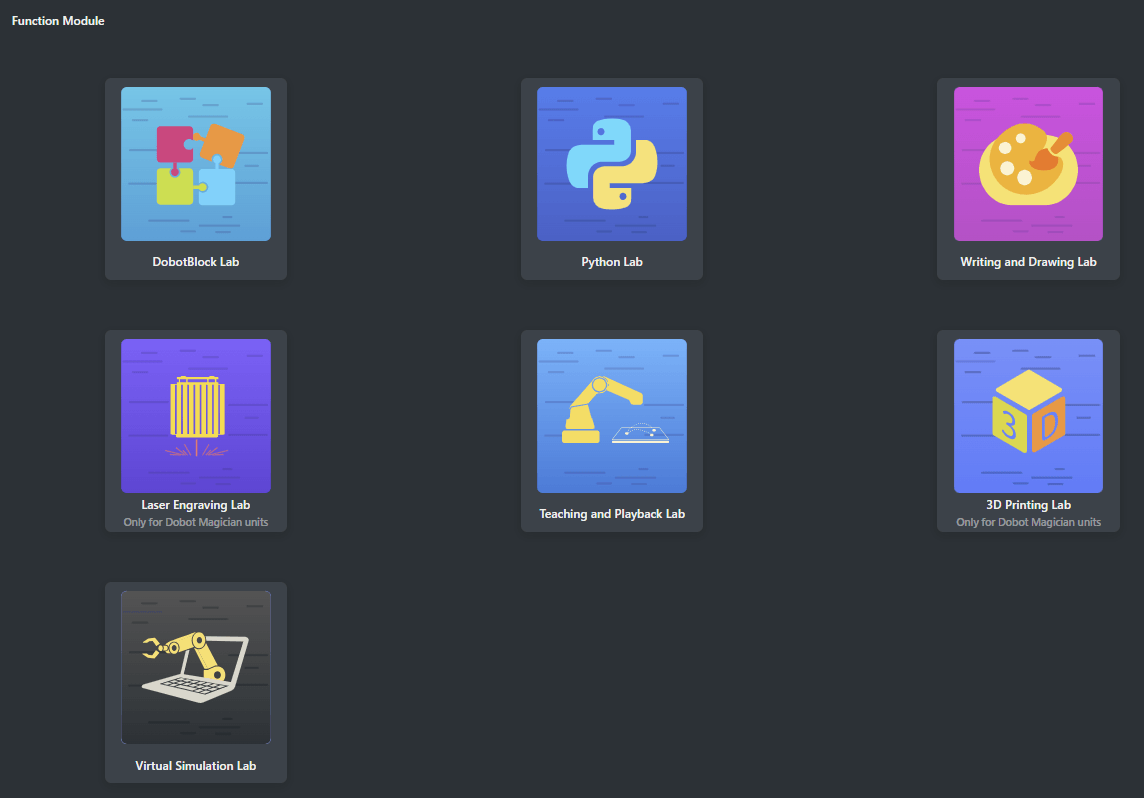
Task: Open the robot arm on laptop icon
Action: tap(195, 667)
